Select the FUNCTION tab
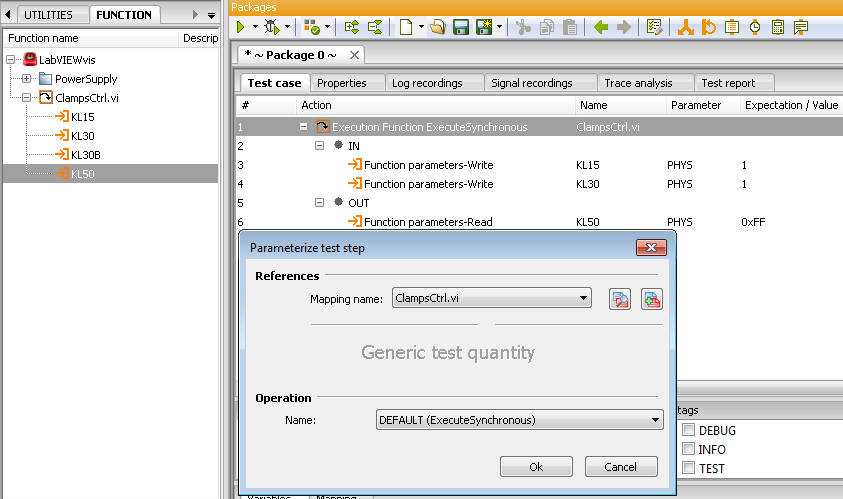 [x=124, y=15]
